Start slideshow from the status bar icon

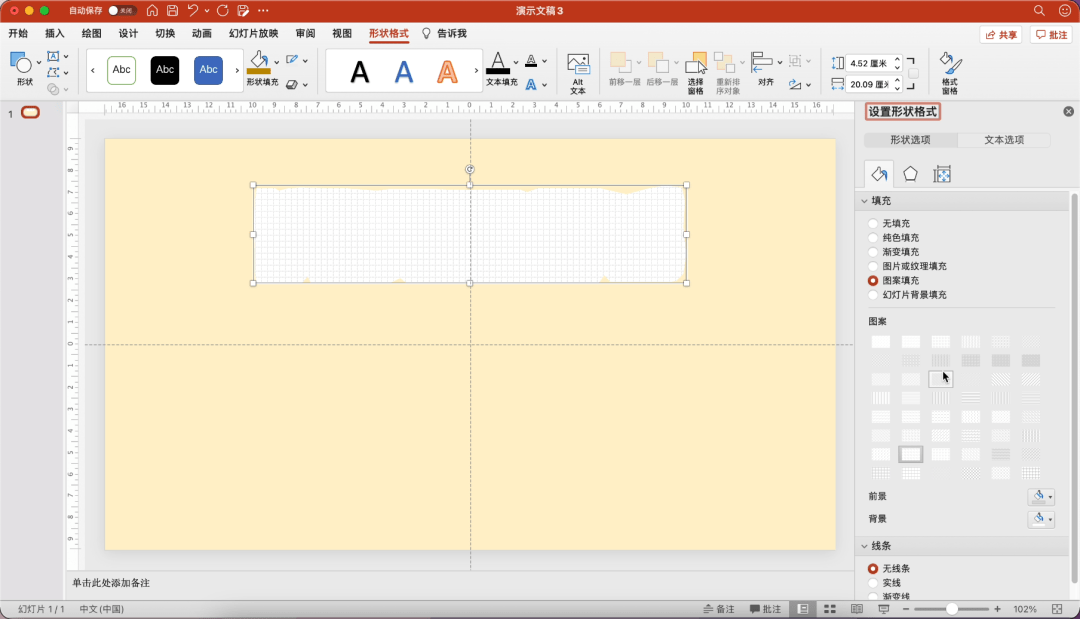(x=884, y=609)
